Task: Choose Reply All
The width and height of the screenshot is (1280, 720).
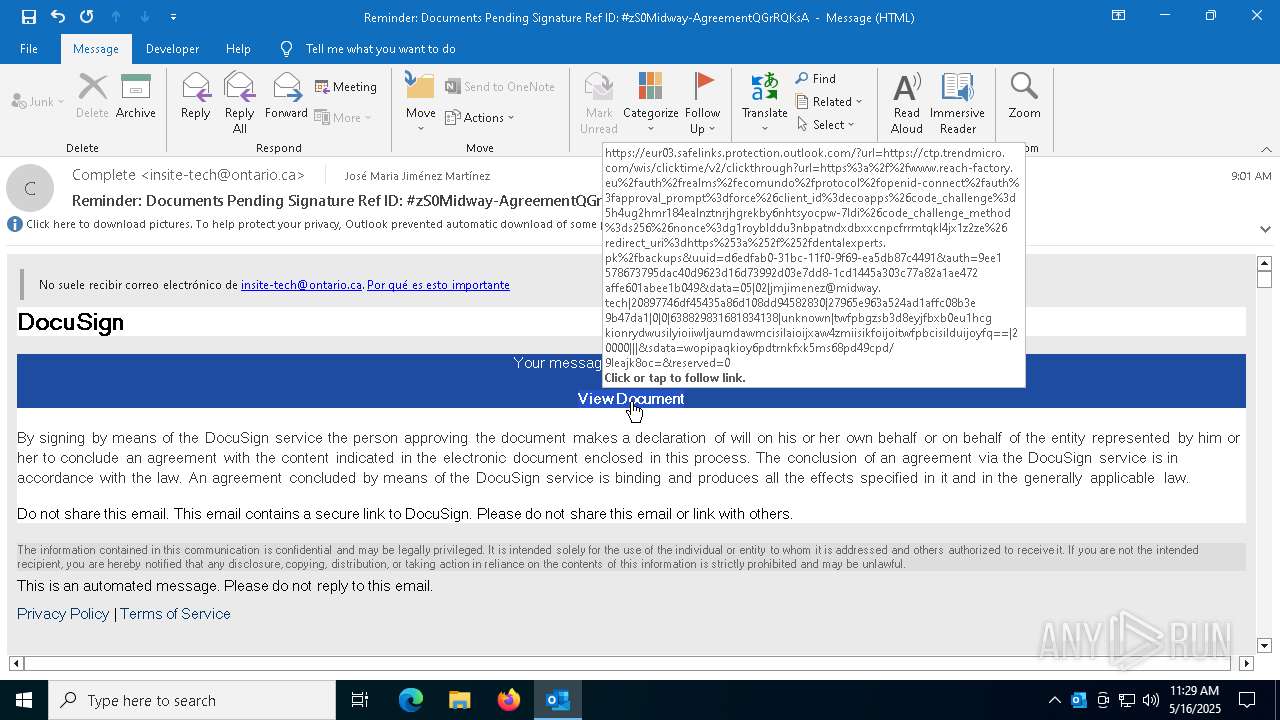Action: coord(240,103)
